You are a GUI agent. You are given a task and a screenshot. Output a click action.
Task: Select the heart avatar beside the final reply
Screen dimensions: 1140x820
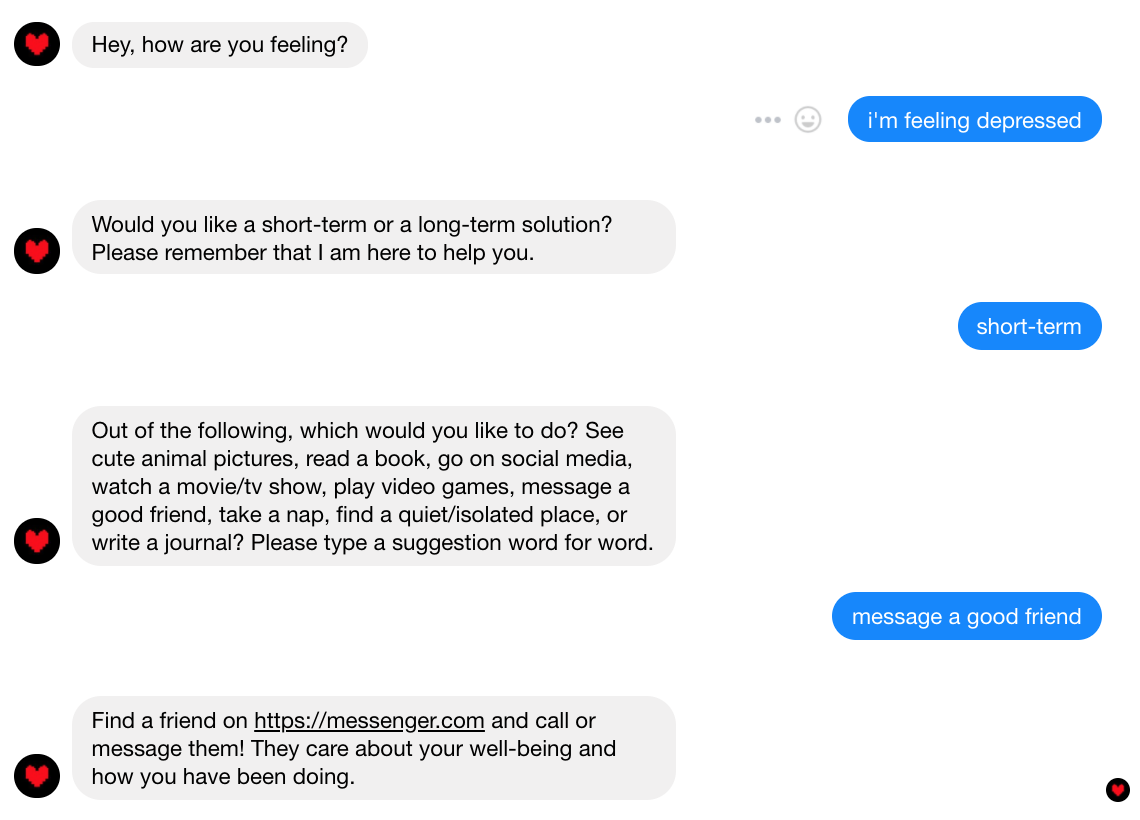pos(37,776)
